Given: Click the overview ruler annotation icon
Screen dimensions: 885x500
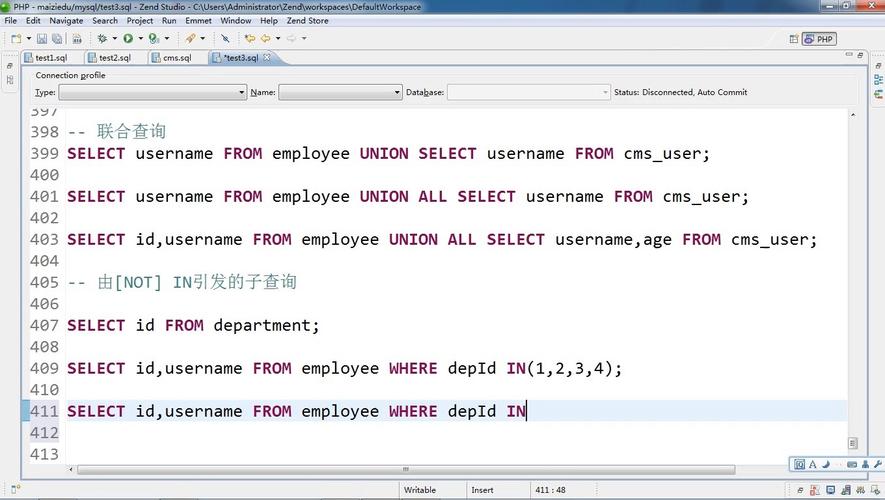Looking at the screenshot, I should point(853,443).
